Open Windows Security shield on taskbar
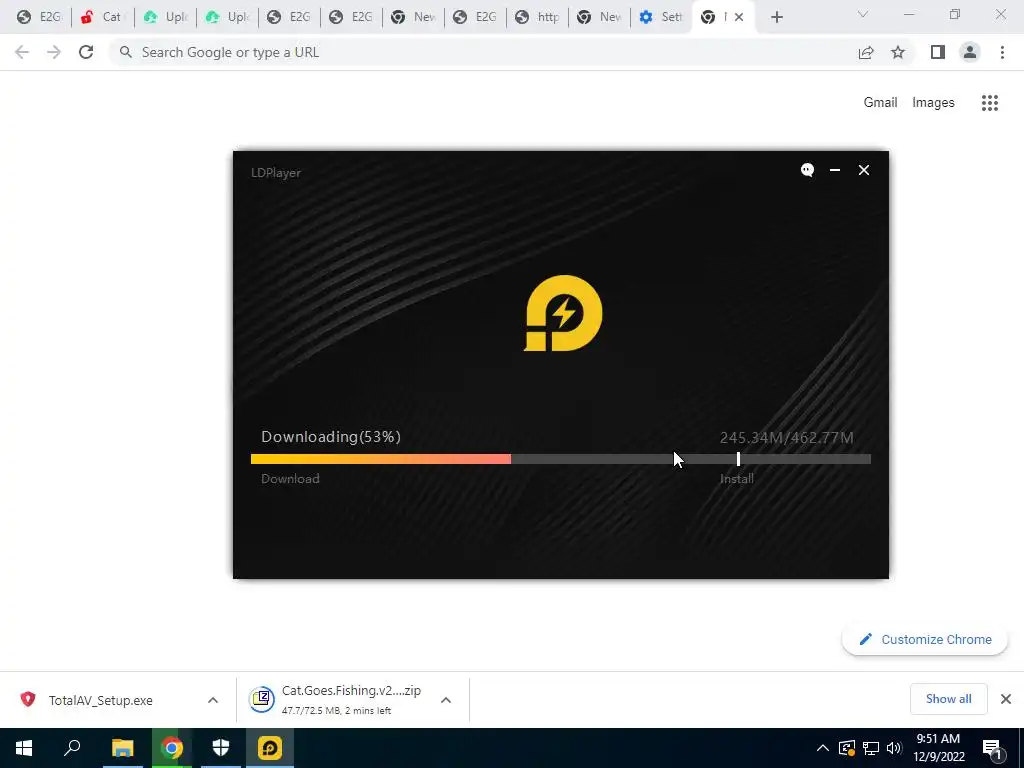Screen dimensions: 1024x768 [x=221, y=748]
